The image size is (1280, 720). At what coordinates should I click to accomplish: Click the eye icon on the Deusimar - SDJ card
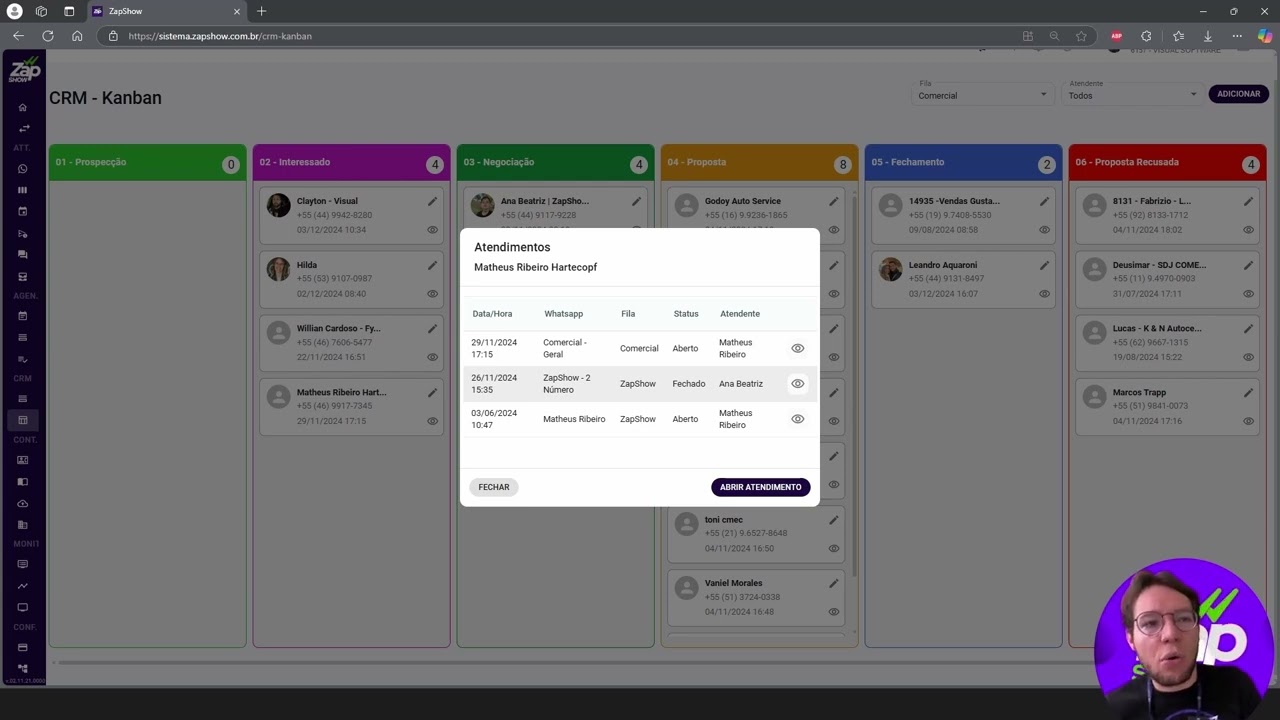(x=1248, y=293)
